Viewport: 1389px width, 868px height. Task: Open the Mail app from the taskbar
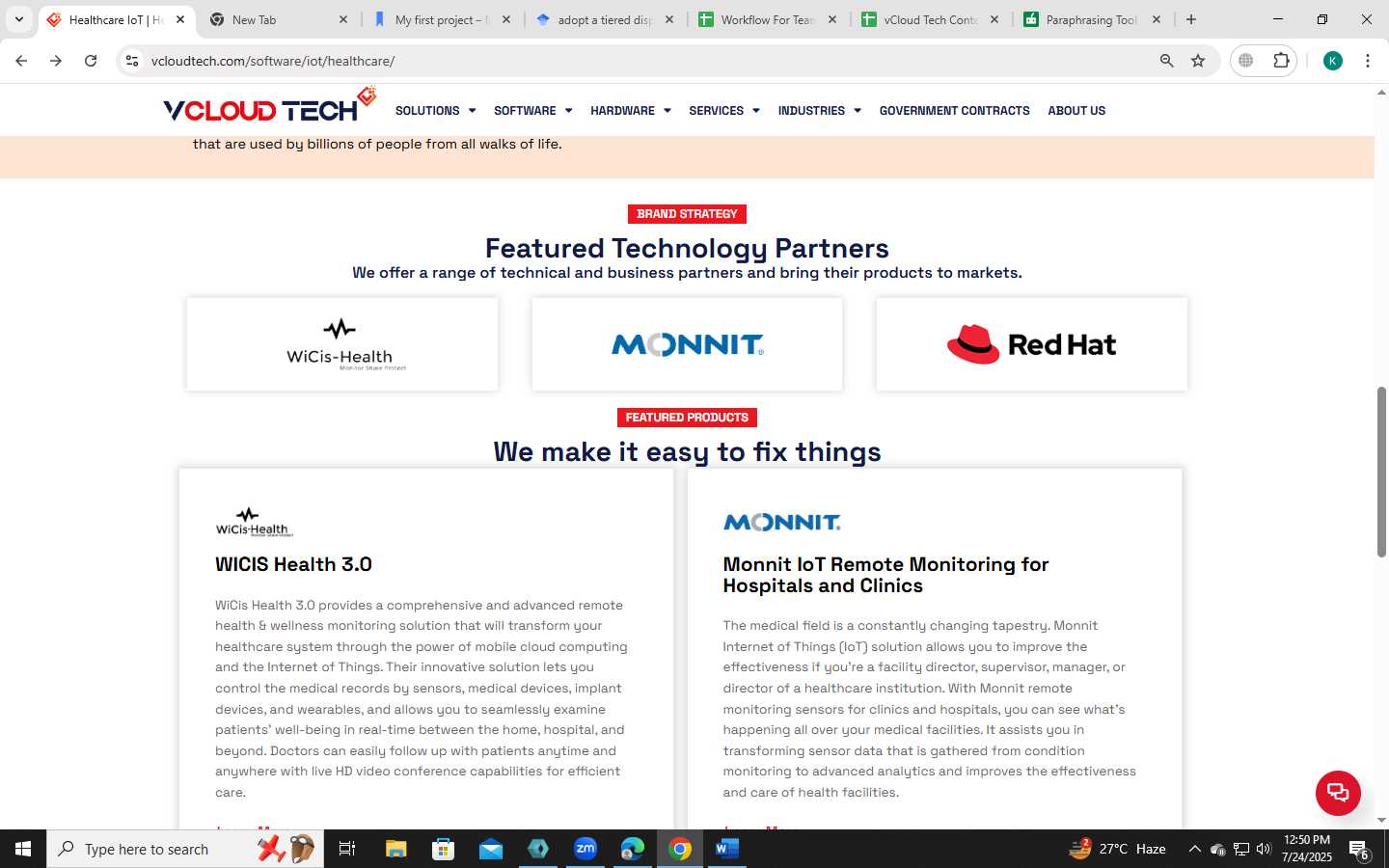pyautogui.click(x=490, y=849)
